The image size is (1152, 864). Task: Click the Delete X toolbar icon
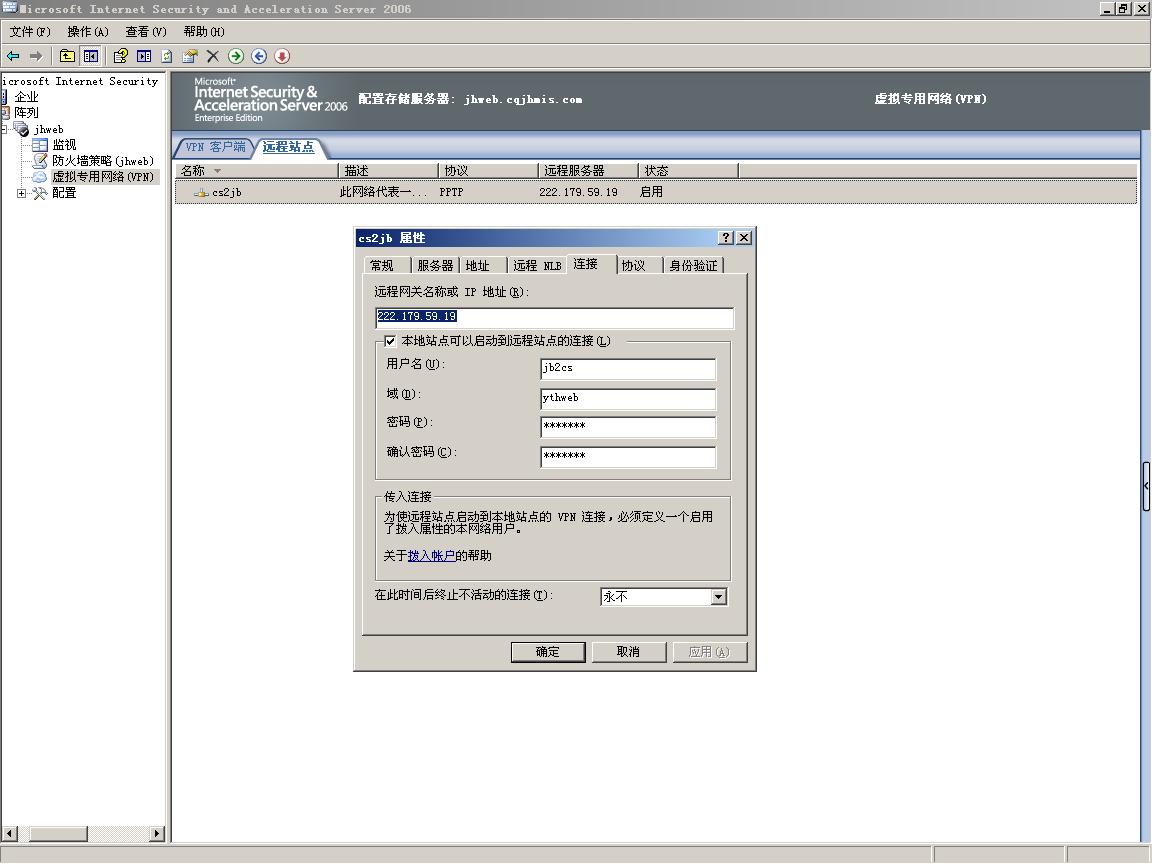[x=213, y=56]
